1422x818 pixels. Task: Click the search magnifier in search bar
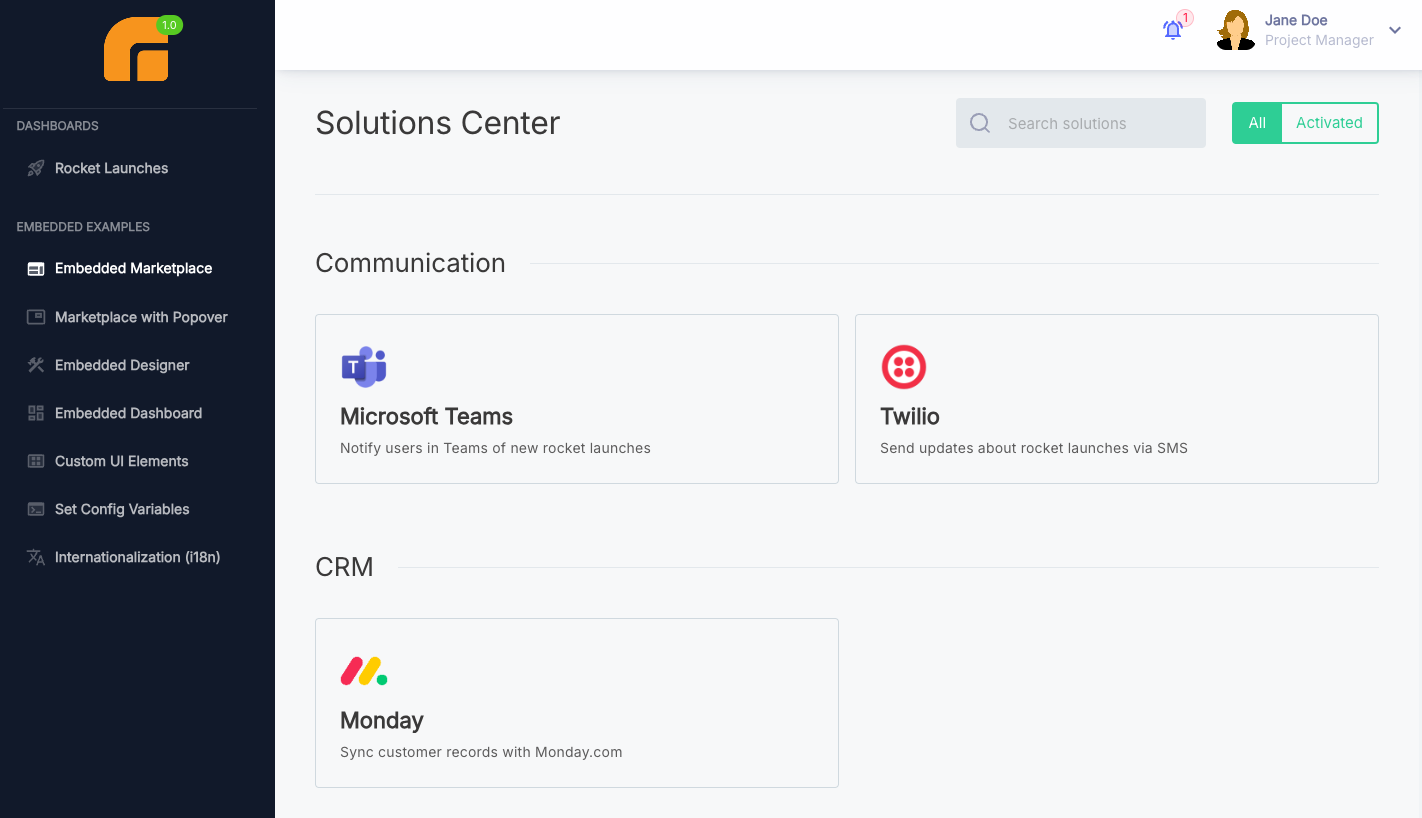point(979,123)
